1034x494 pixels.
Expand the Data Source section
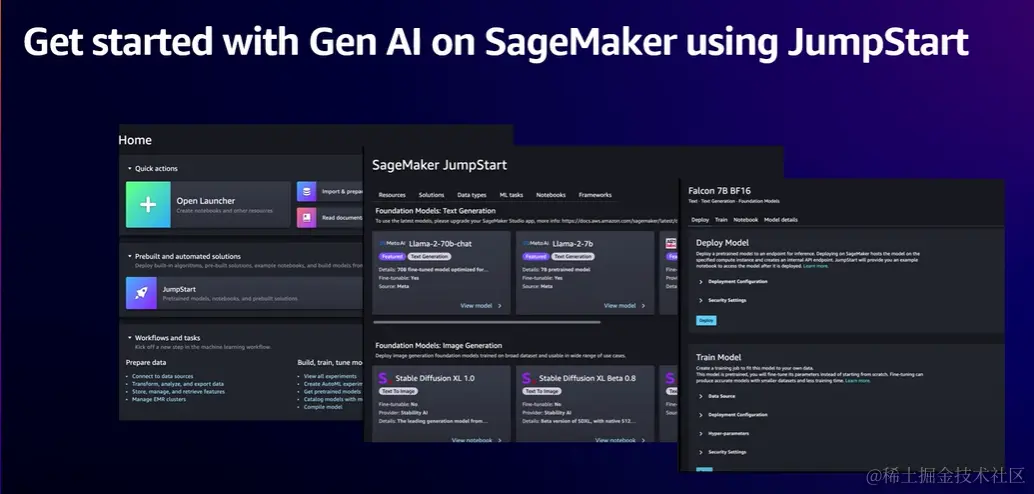click(700, 396)
